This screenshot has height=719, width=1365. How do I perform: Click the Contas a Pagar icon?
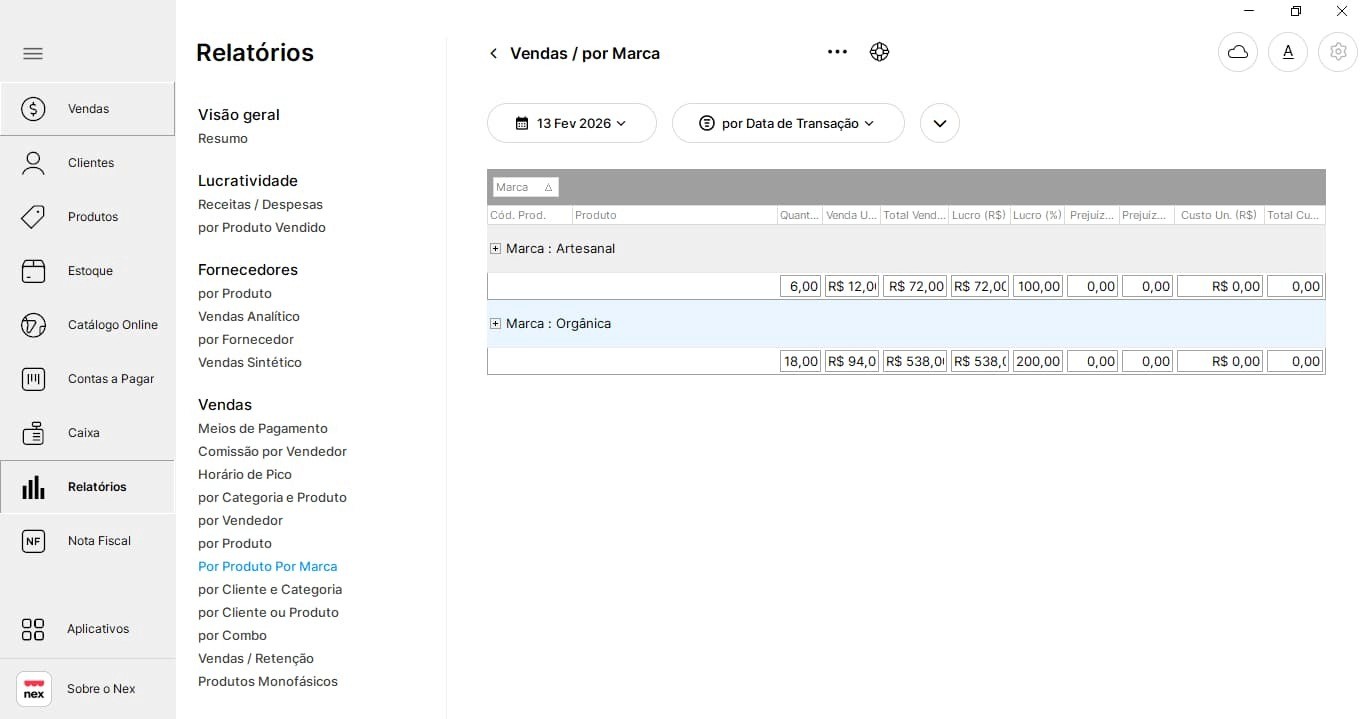tap(33, 379)
